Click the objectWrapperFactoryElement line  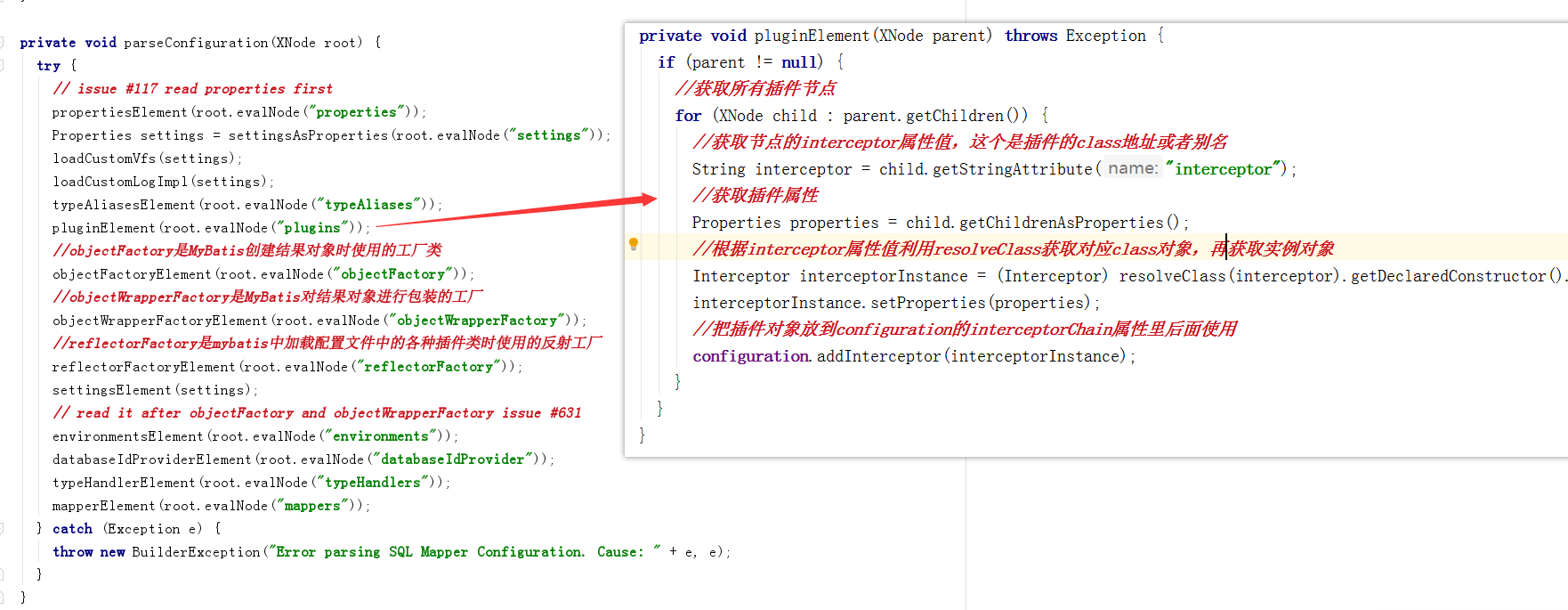319,321
